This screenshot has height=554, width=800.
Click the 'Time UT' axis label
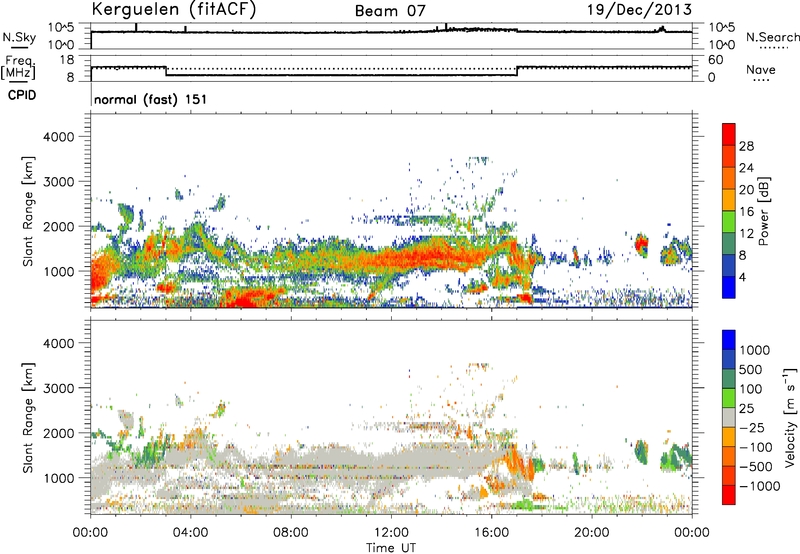(x=391, y=547)
